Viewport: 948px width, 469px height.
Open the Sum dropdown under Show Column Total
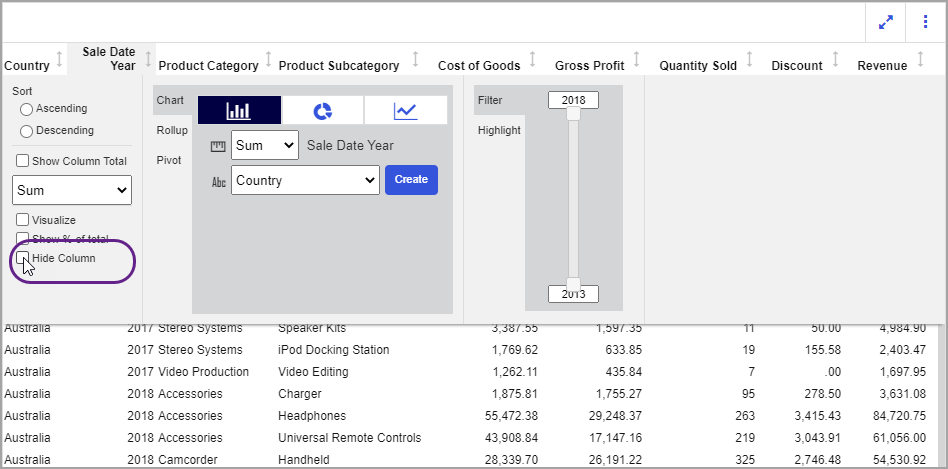coord(72,190)
